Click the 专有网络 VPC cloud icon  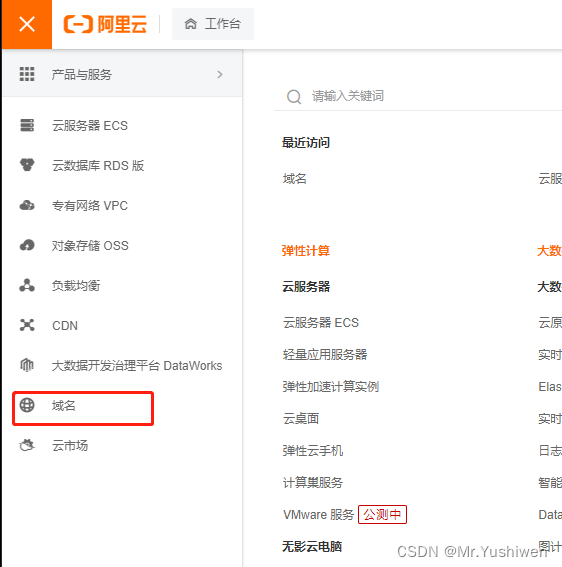pyautogui.click(x=27, y=205)
